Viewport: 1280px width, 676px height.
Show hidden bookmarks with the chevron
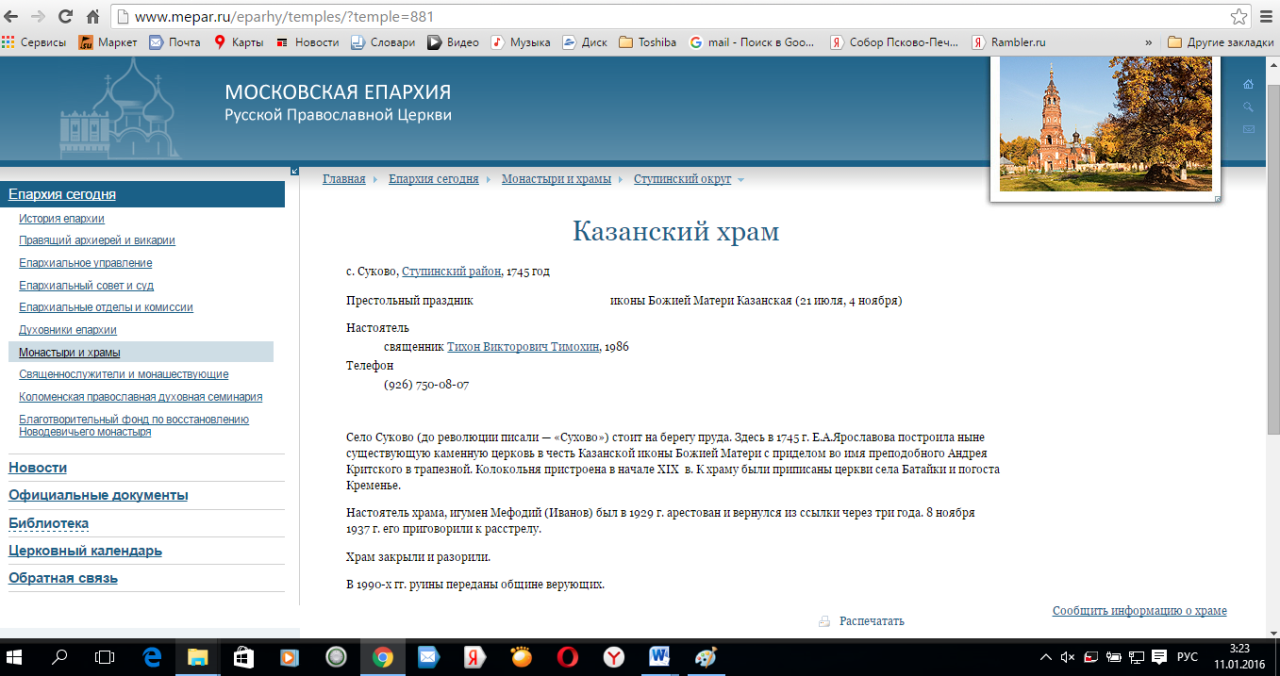coord(1148,42)
